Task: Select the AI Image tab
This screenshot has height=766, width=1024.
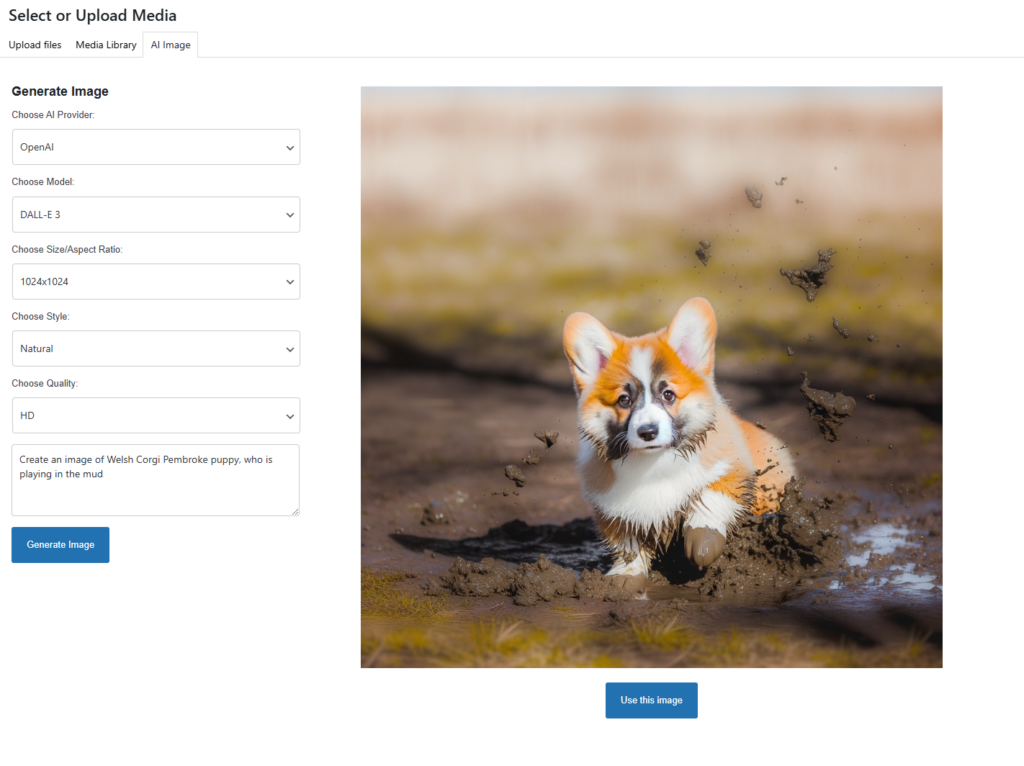Action: point(170,45)
